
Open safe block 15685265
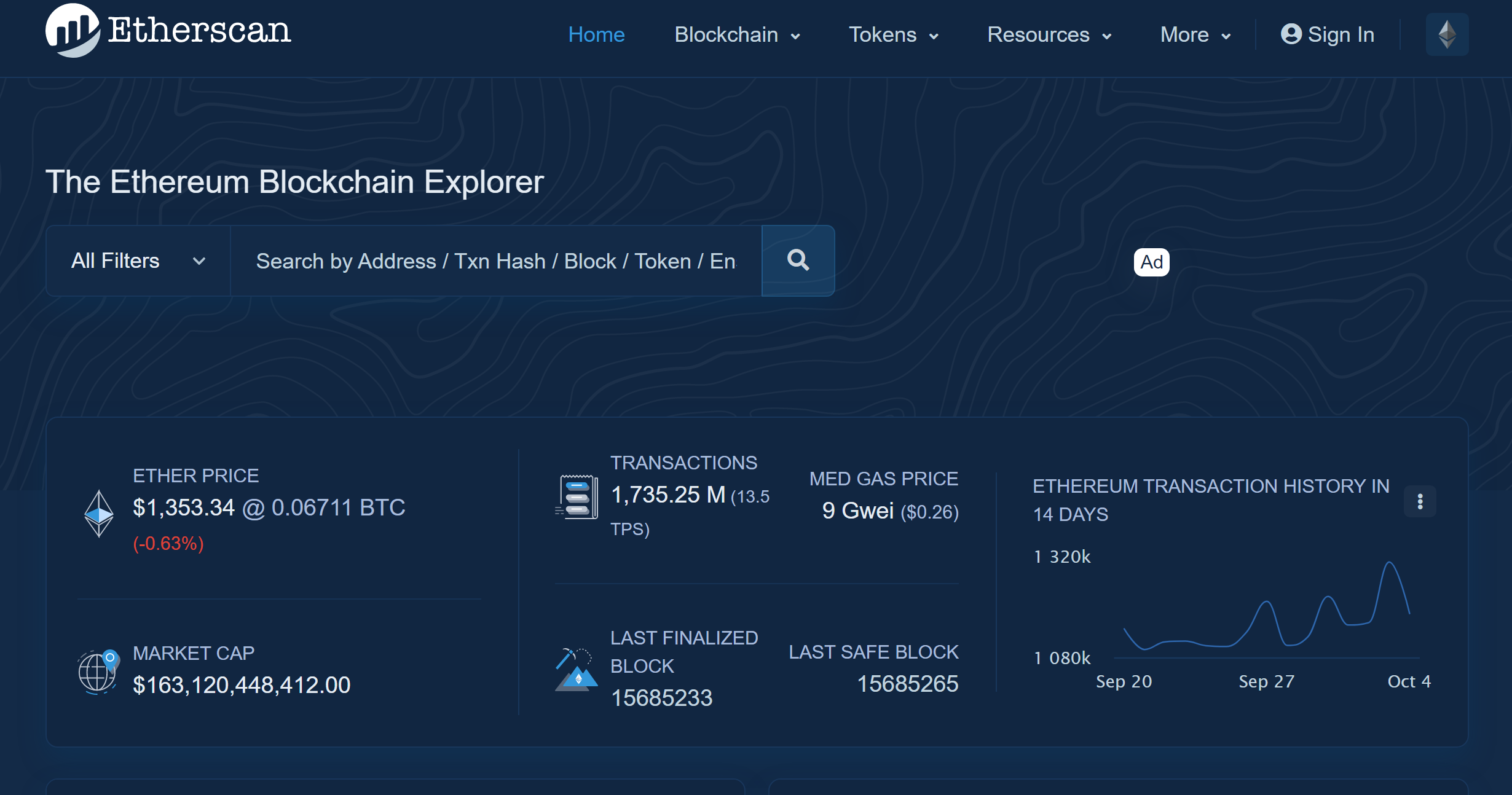pyautogui.click(x=908, y=684)
